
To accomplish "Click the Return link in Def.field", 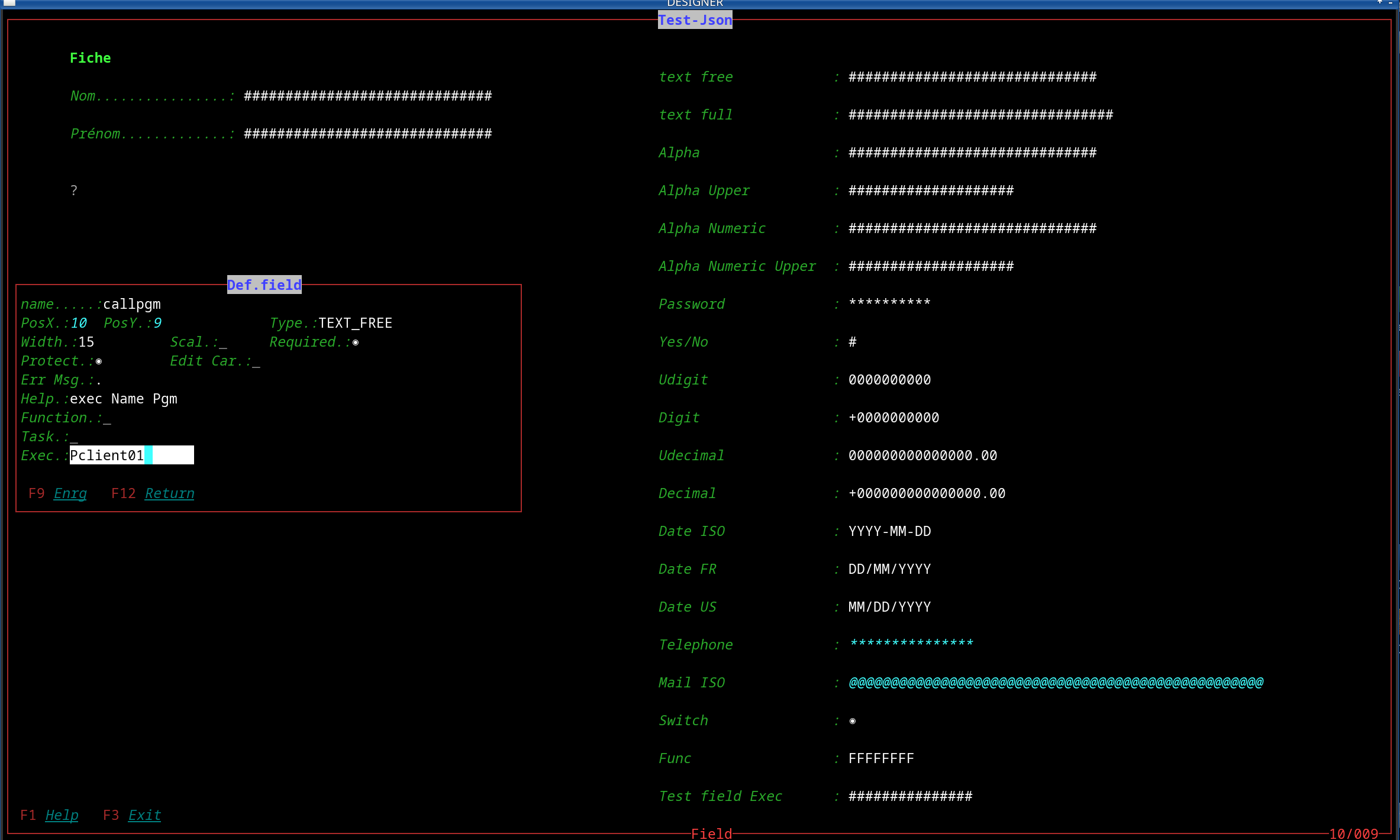I will (x=169, y=493).
